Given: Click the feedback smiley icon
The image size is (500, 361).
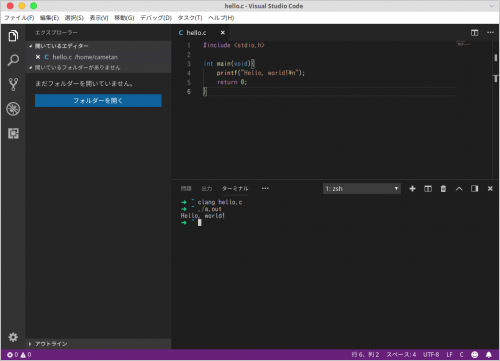Looking at the screenshot, I should click(475, 355).
